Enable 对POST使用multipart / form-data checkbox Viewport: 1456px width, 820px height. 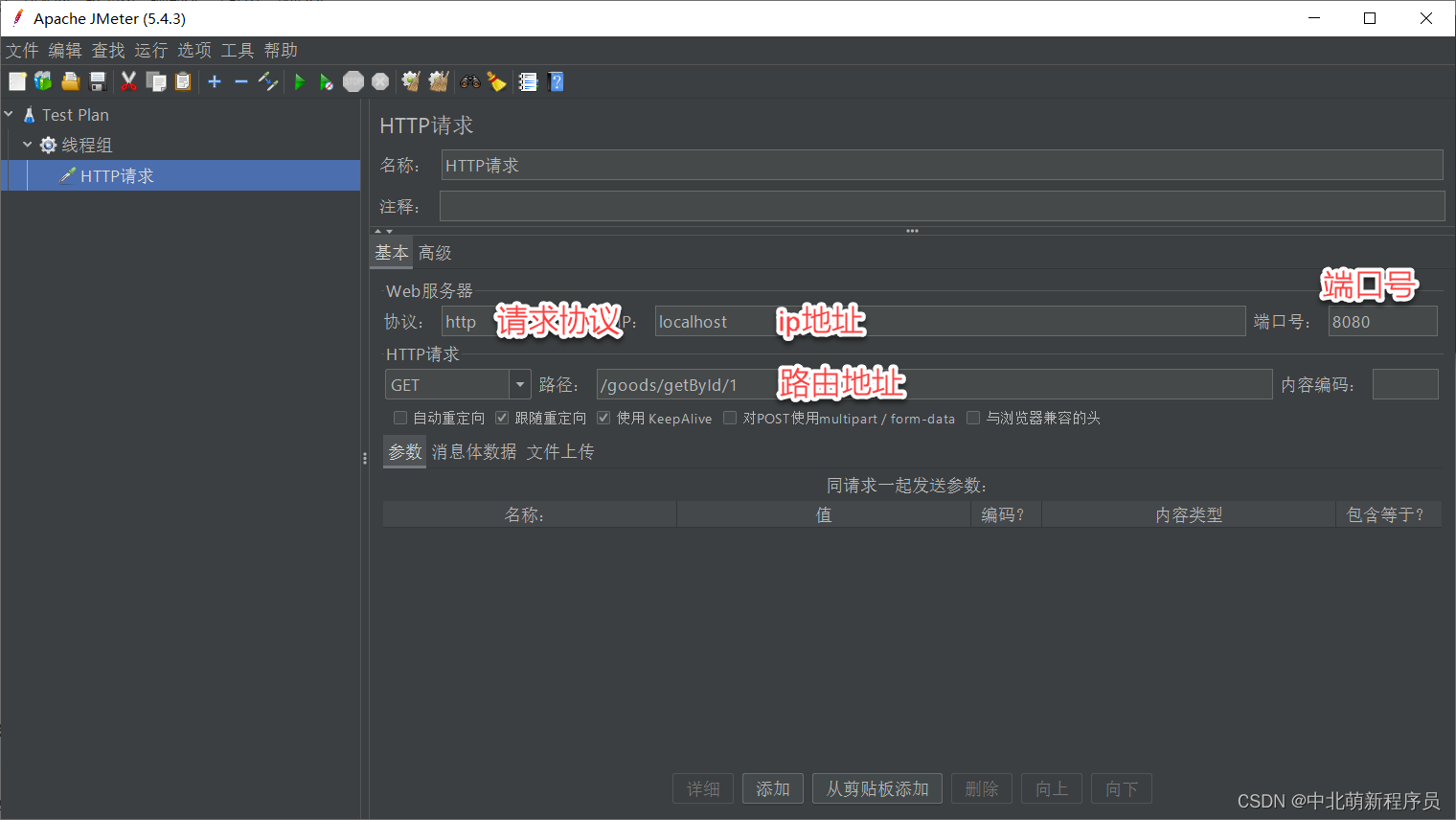pos(730,418)
